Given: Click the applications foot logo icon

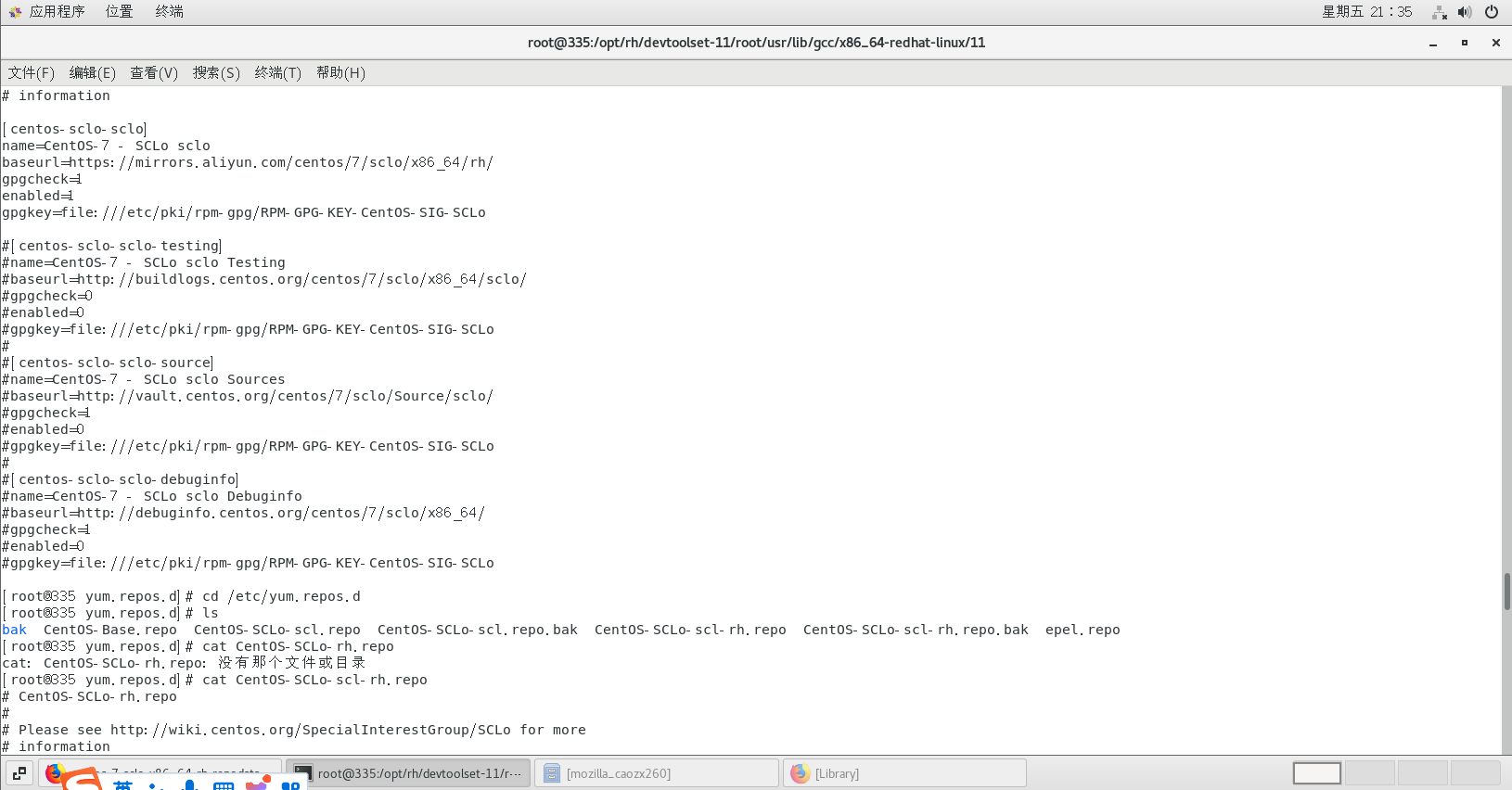Looking at the screenshot, I should click(x=15, y=12).
